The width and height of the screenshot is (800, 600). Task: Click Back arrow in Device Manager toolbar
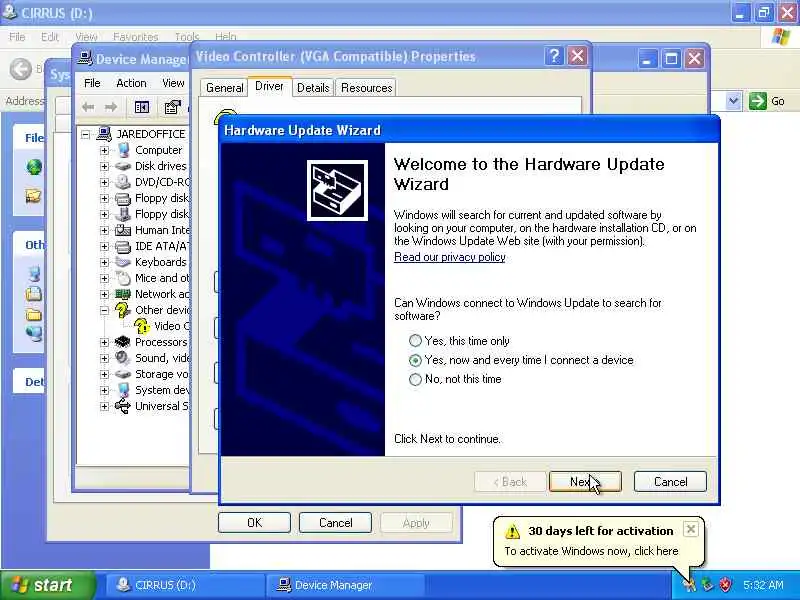pos(88,107)
